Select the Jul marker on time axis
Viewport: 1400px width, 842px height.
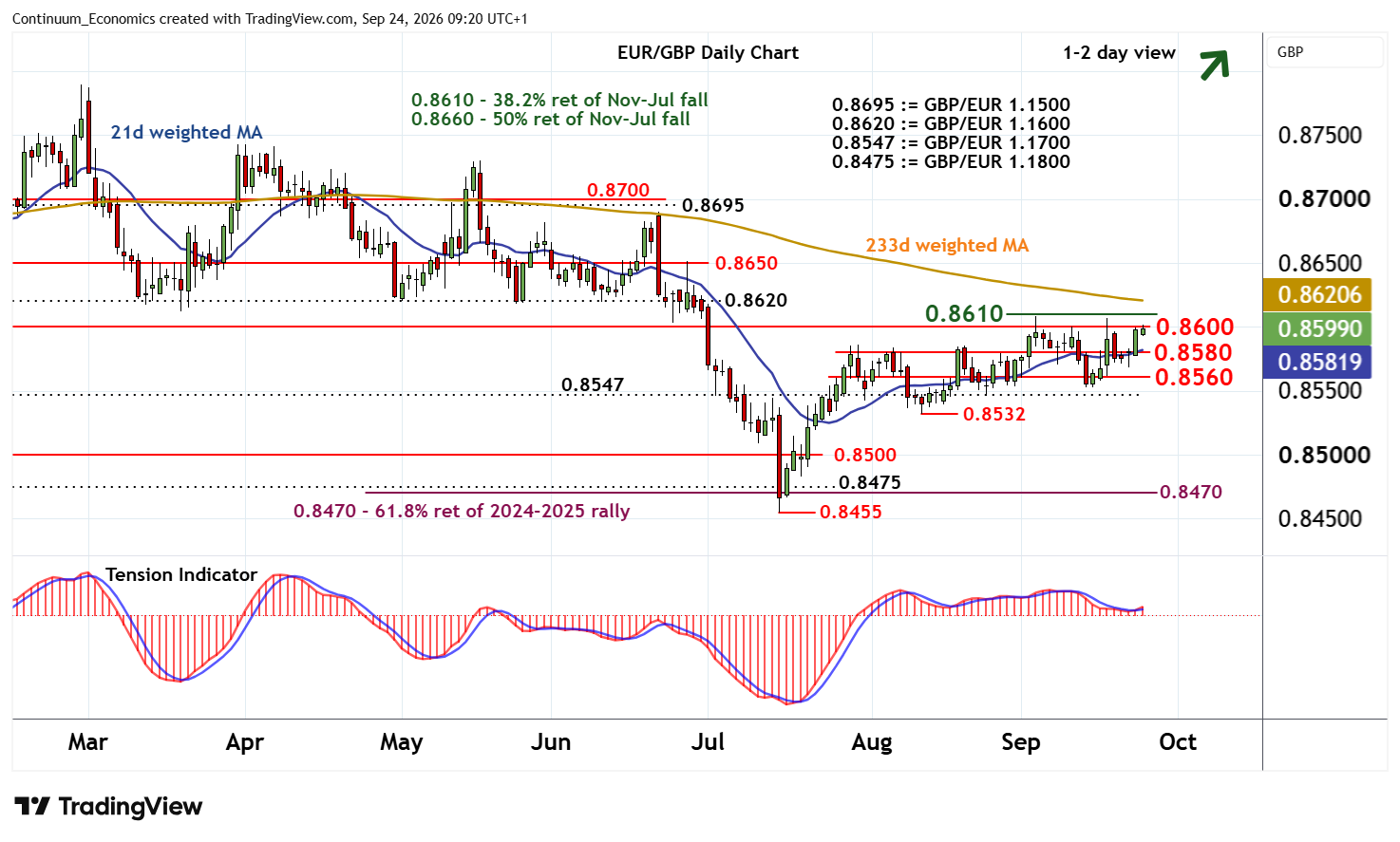(708, 742)
